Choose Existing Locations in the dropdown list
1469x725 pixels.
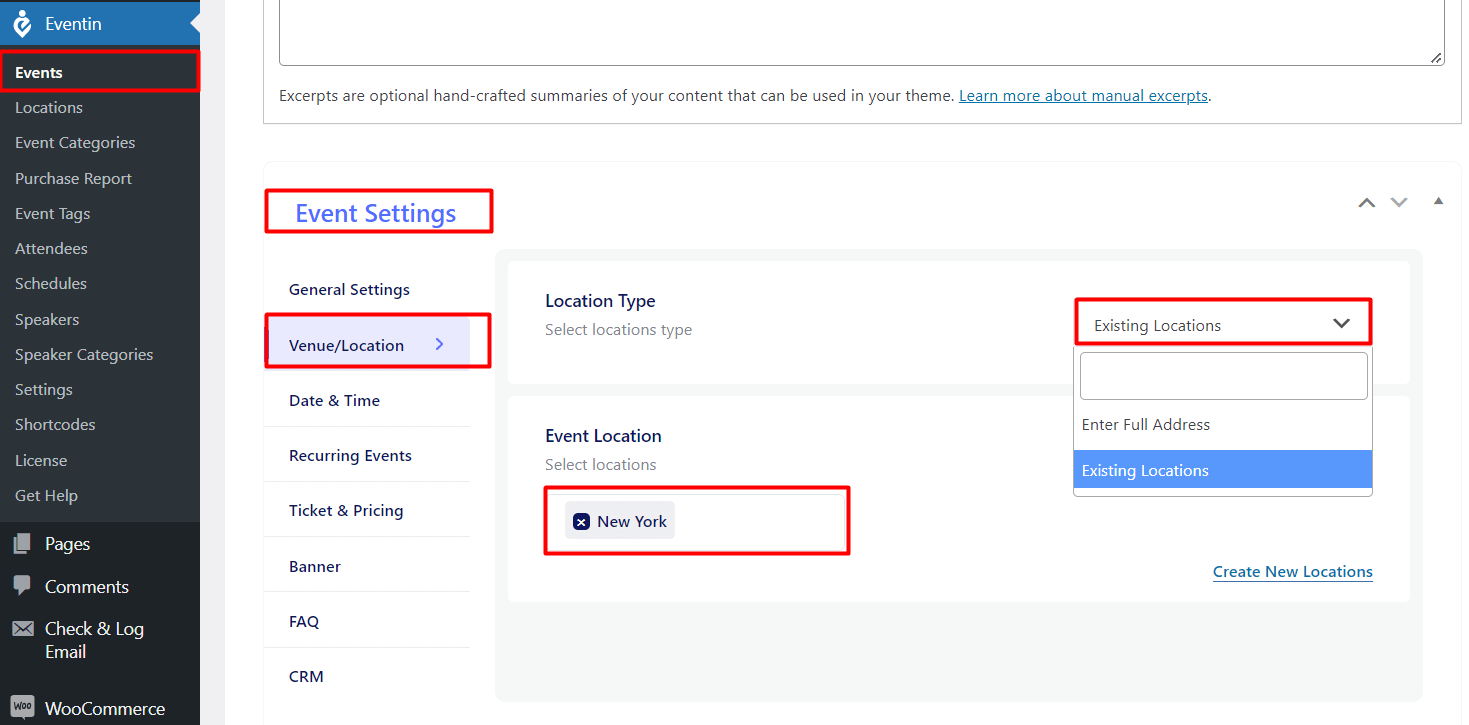1144,470
